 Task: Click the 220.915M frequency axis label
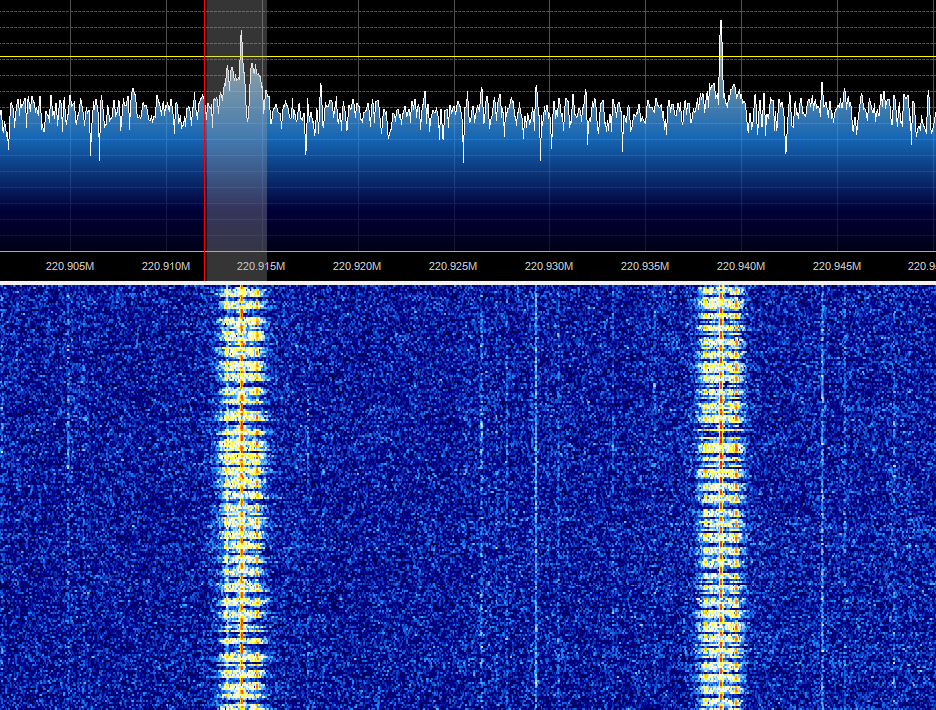pos(261,266)
